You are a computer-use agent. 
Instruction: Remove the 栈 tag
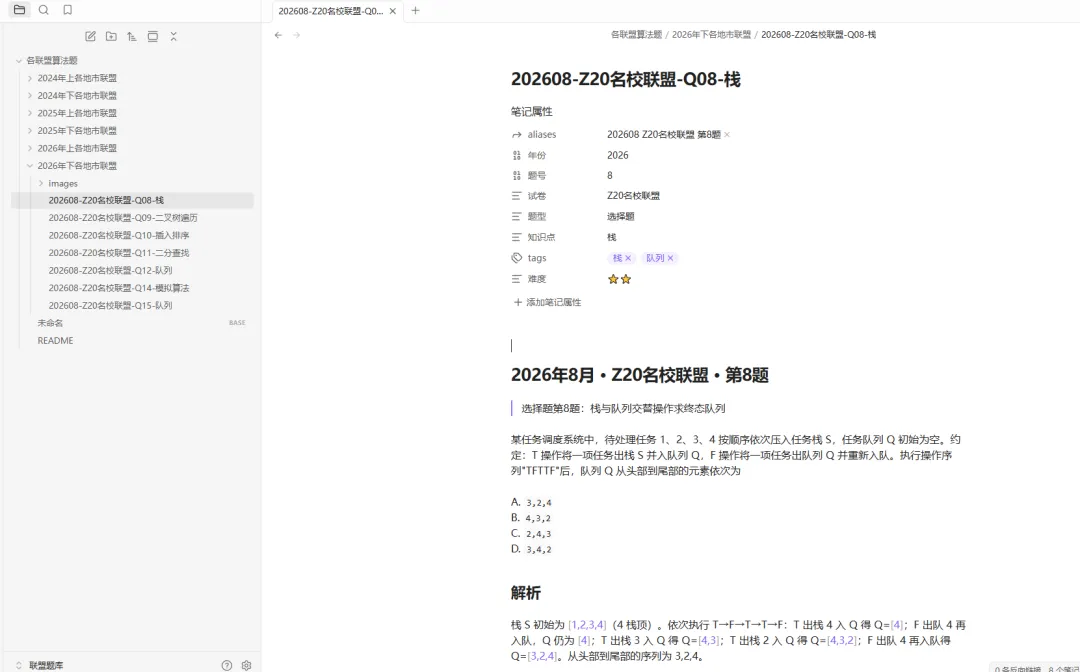(x=628, y=258)
